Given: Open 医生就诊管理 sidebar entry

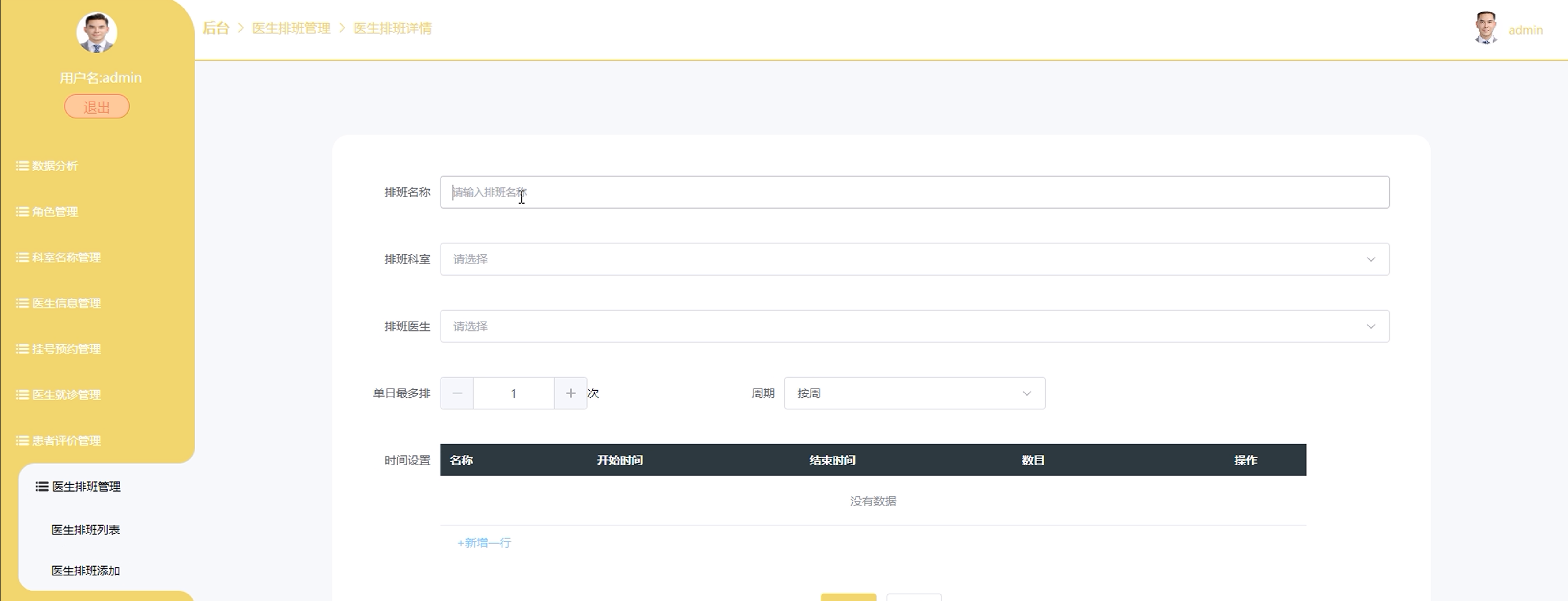Looking at the screenshot, I should click(x=66, y=395).
